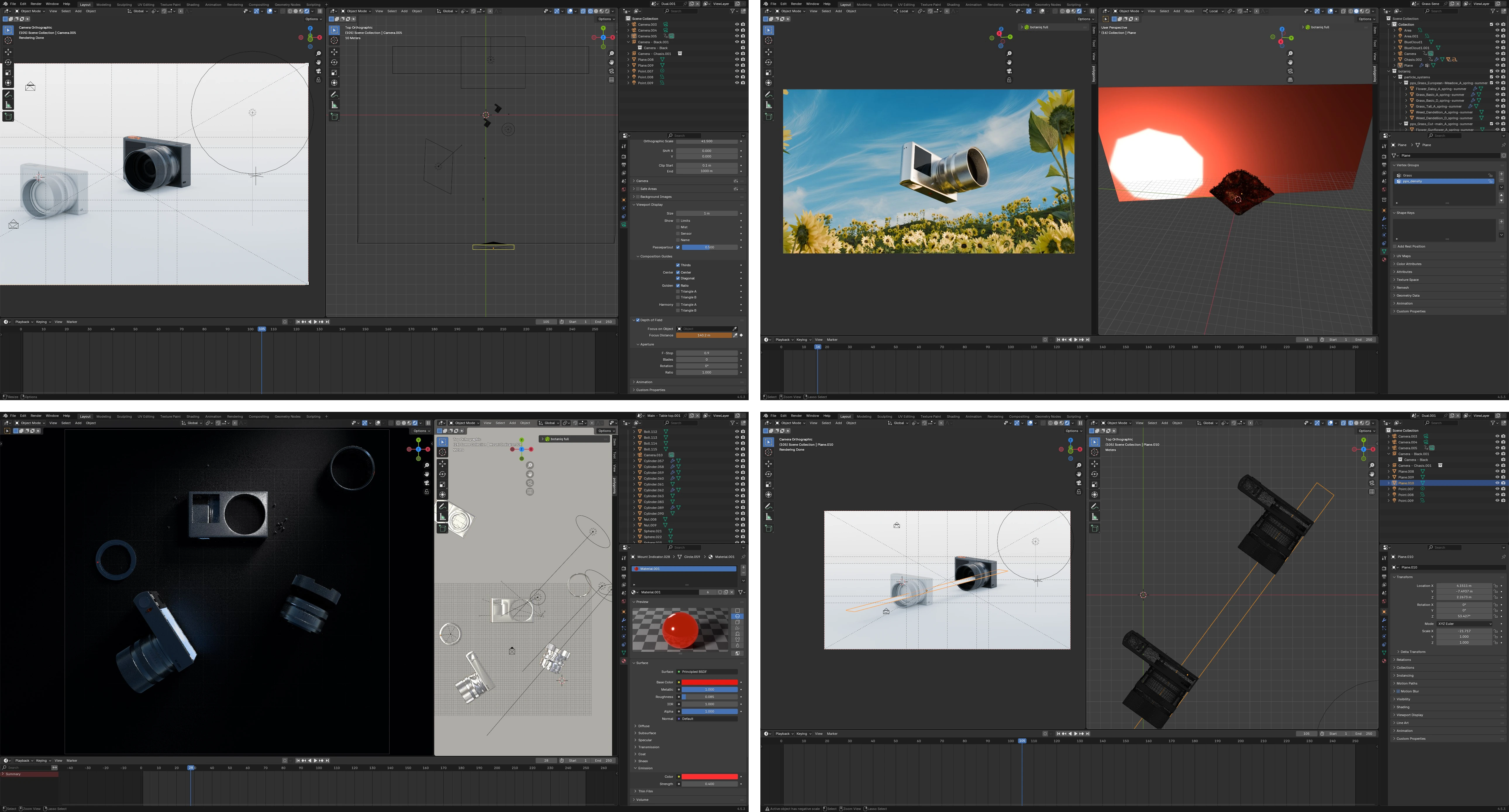Click the Orthographic Scale 41.500 field

[x=707, y=141]
